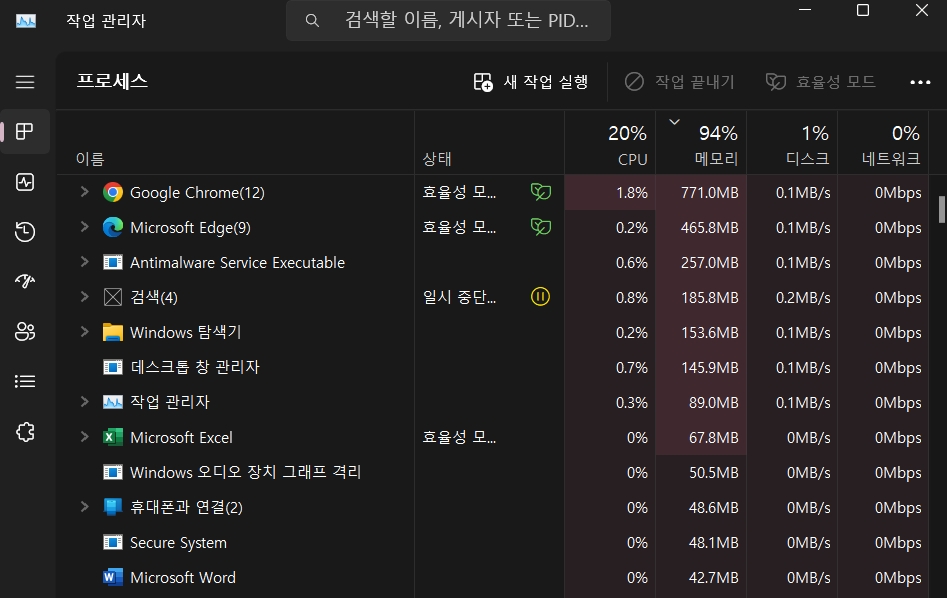The height and width of the screenshot is (598, 947).
Task: Sort by the CPU column header
Action: coord(610,143)
